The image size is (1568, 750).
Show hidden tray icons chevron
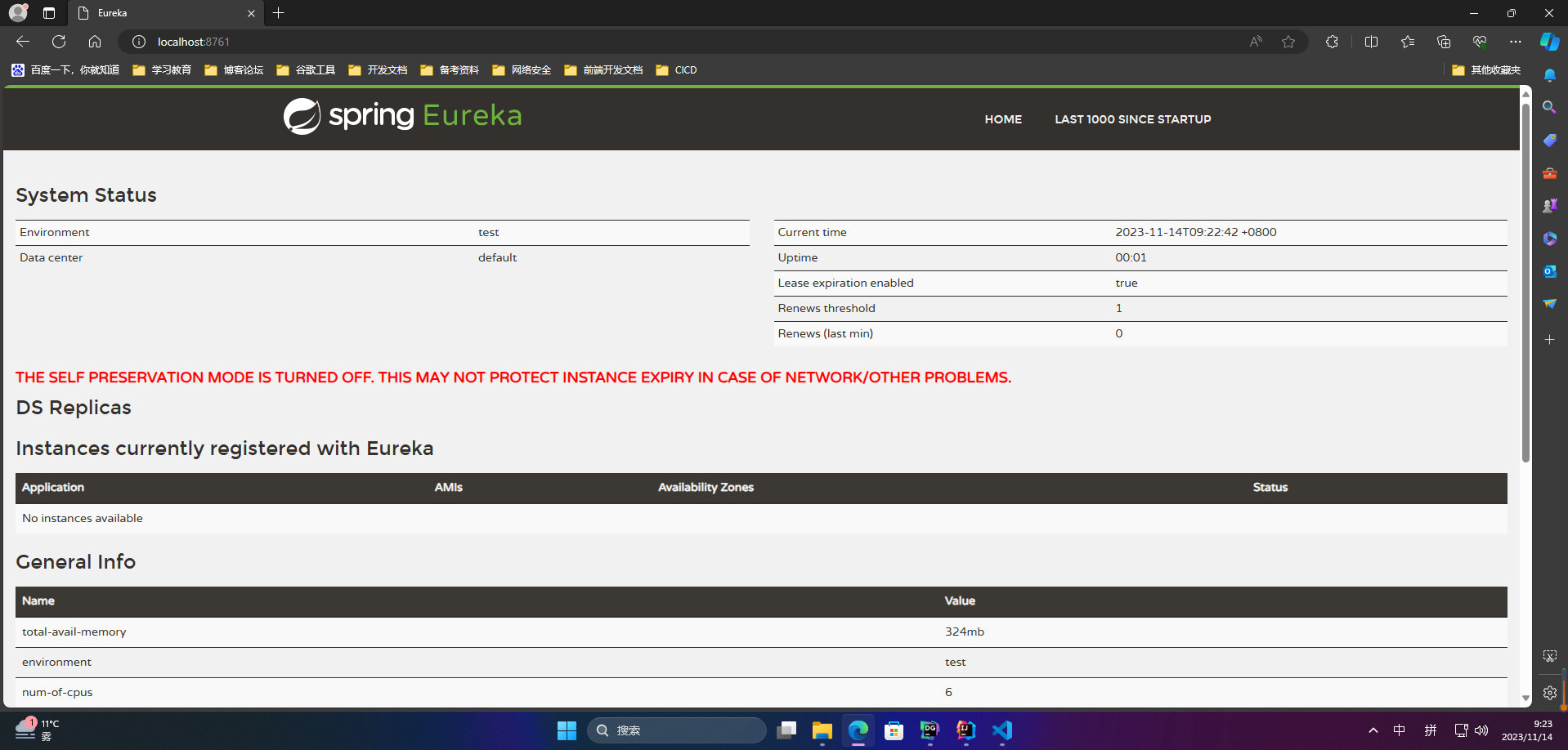point(1373,730)
